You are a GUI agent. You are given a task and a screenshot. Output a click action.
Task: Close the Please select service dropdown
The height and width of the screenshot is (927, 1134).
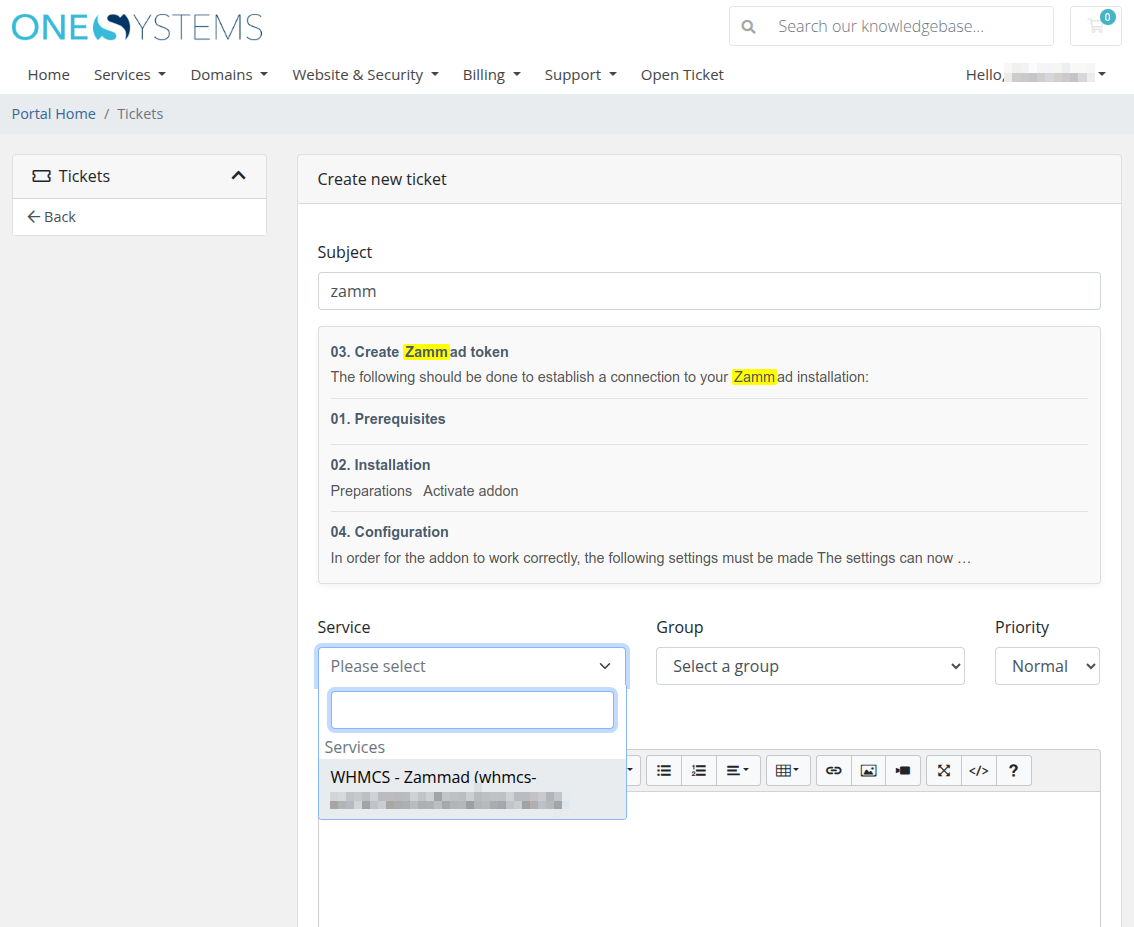pos(472,666)
